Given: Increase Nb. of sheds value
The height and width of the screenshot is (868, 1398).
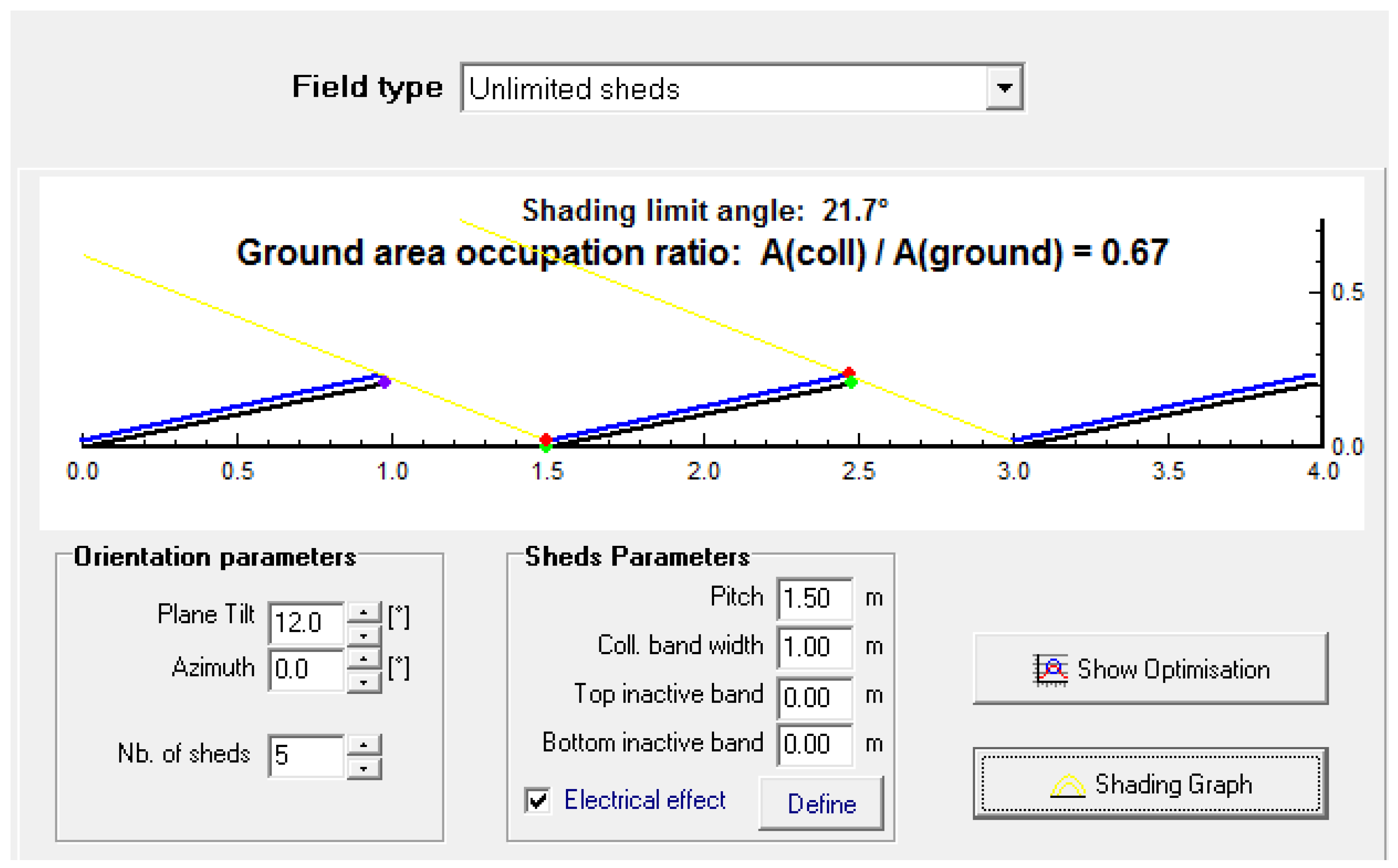Looking at the screenshot, I should pyautogui.click(x=363, y=744).
